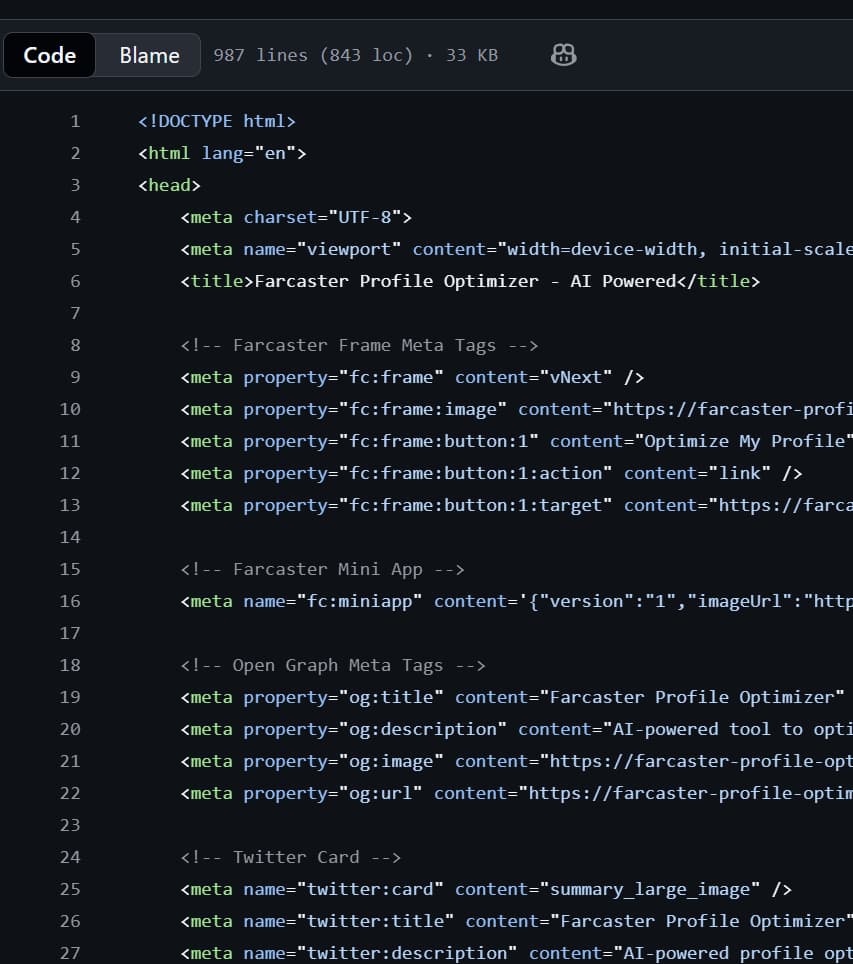Image resolution: width=853 pixels, height=964 pixels.
Task: Click the Twitter Card comment on line 24
Action: click(290, 857)
